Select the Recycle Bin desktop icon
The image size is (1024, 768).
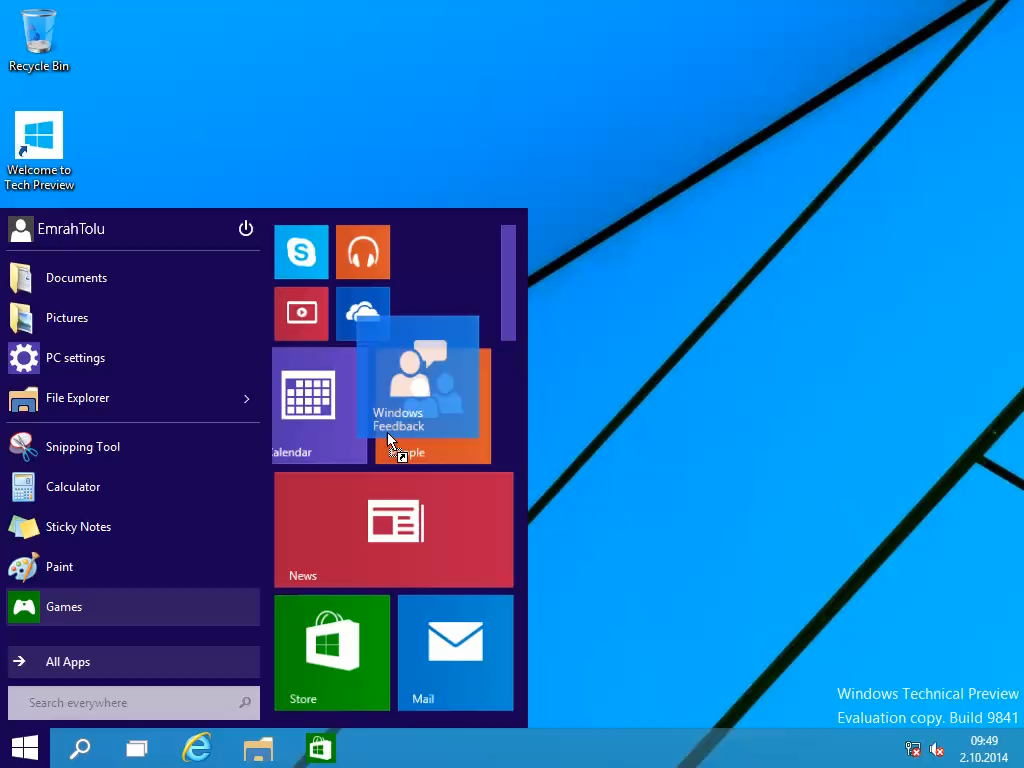coord(39,40)
